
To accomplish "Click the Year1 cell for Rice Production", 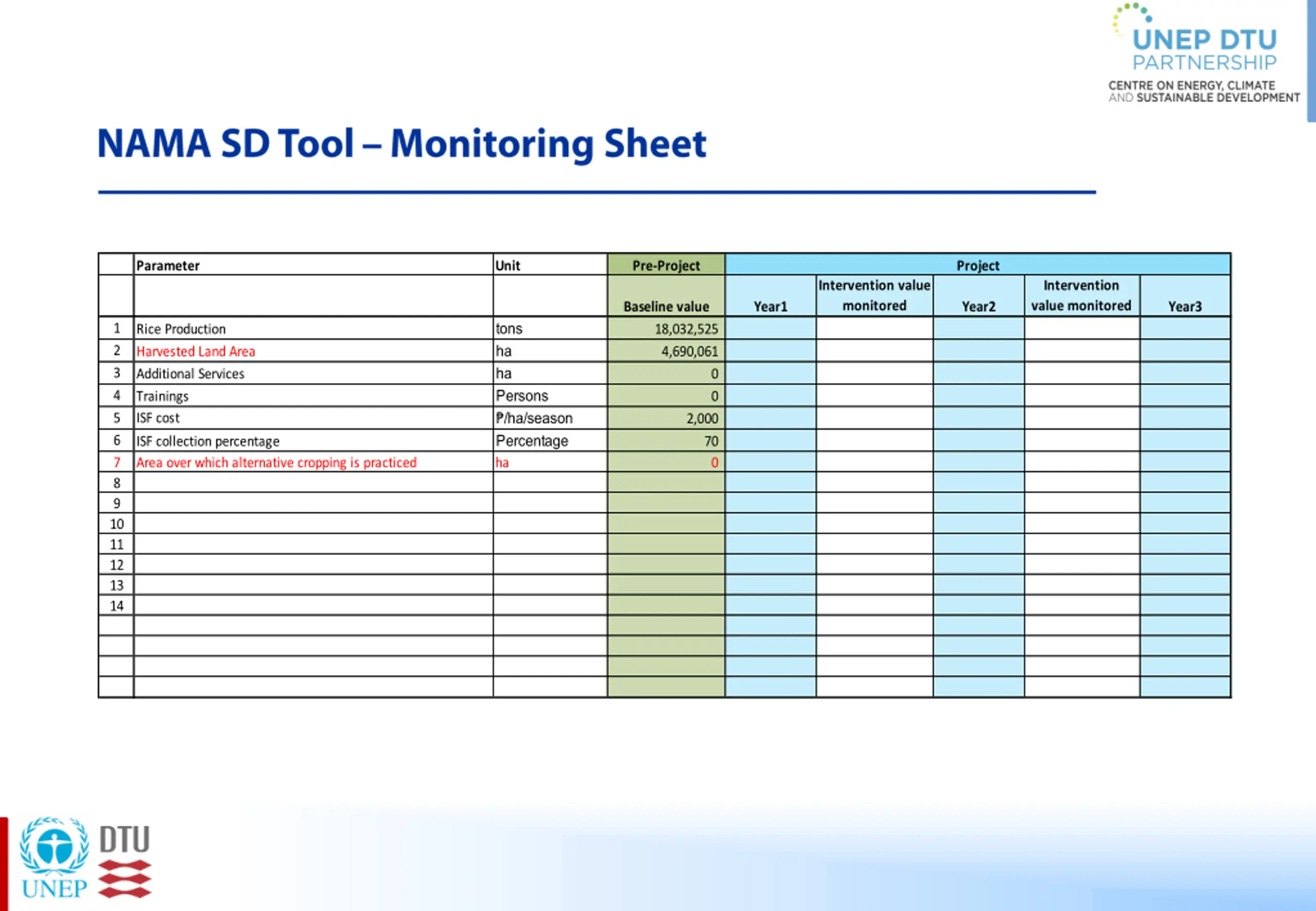I will pyautogui.click(x=771, y=329).
